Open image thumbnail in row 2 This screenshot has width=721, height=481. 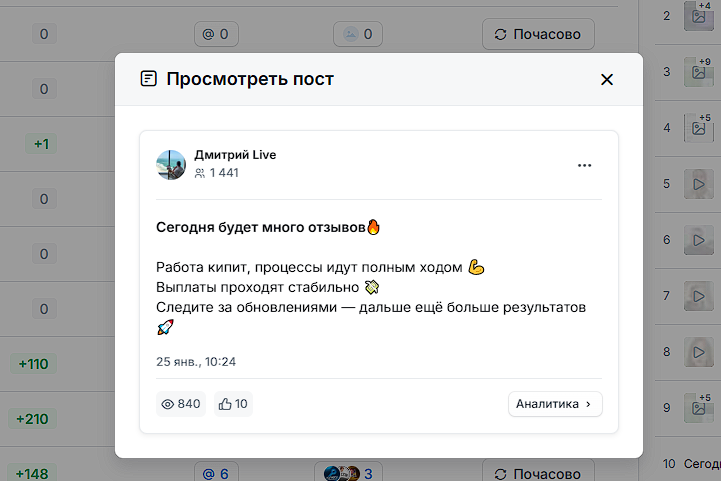point(698,15)
